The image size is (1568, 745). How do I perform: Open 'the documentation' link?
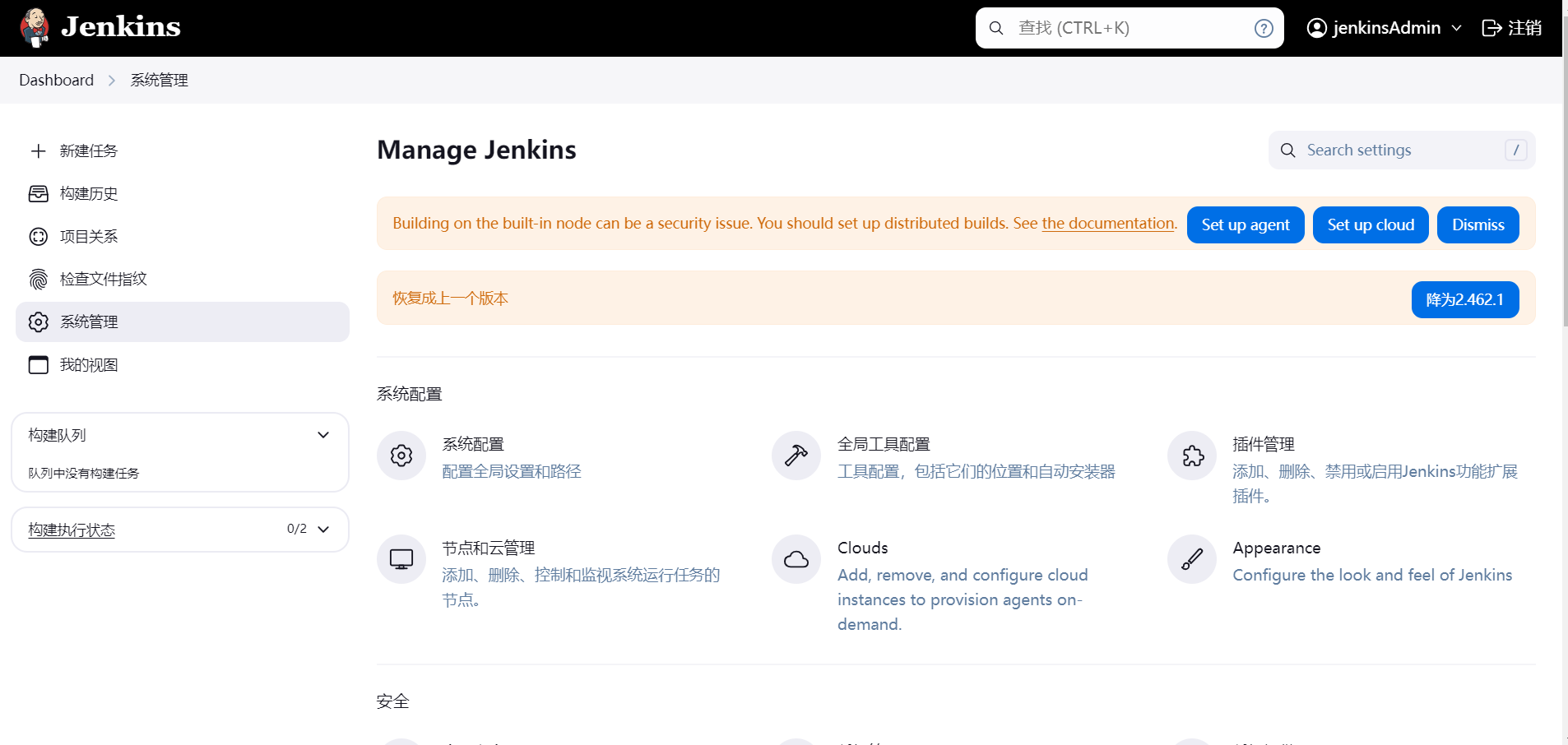tap(1108, 224)
